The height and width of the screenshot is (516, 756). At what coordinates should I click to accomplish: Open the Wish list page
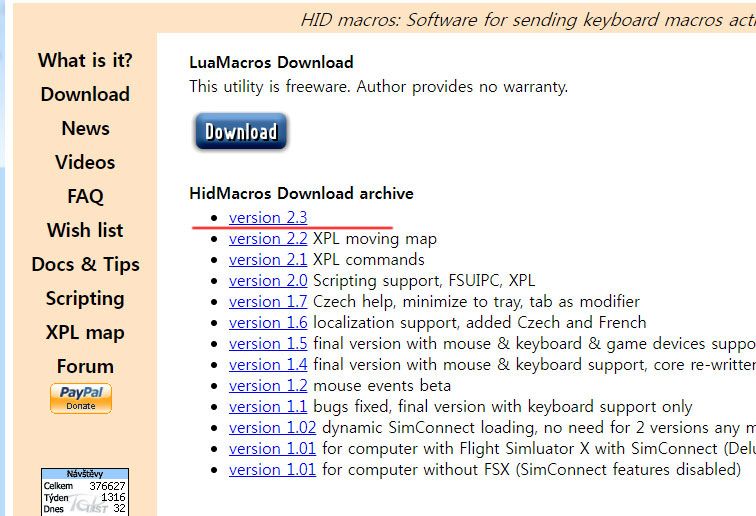(85, 230)
